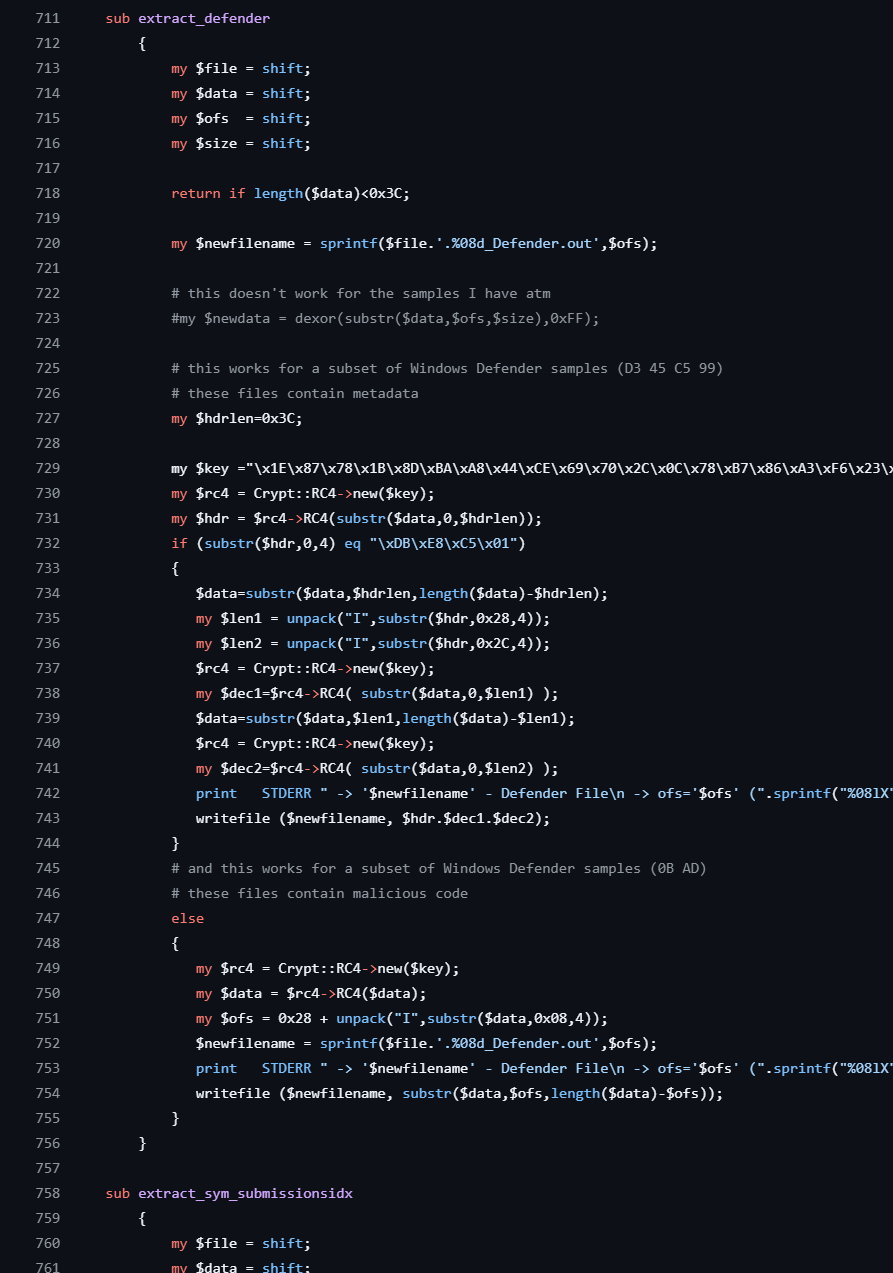Click comment mentioning (0B AD) samples
This screenshot has width=893, height=1273.
pos(439,868)
